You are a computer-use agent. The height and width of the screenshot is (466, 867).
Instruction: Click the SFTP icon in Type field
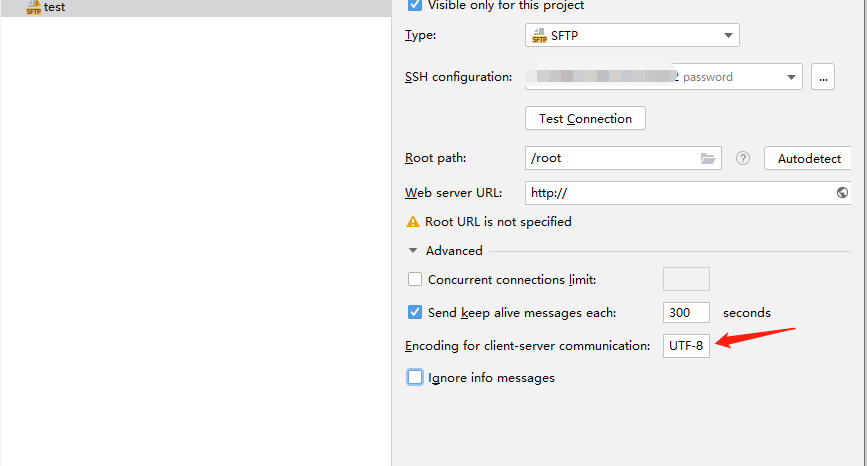539,36
